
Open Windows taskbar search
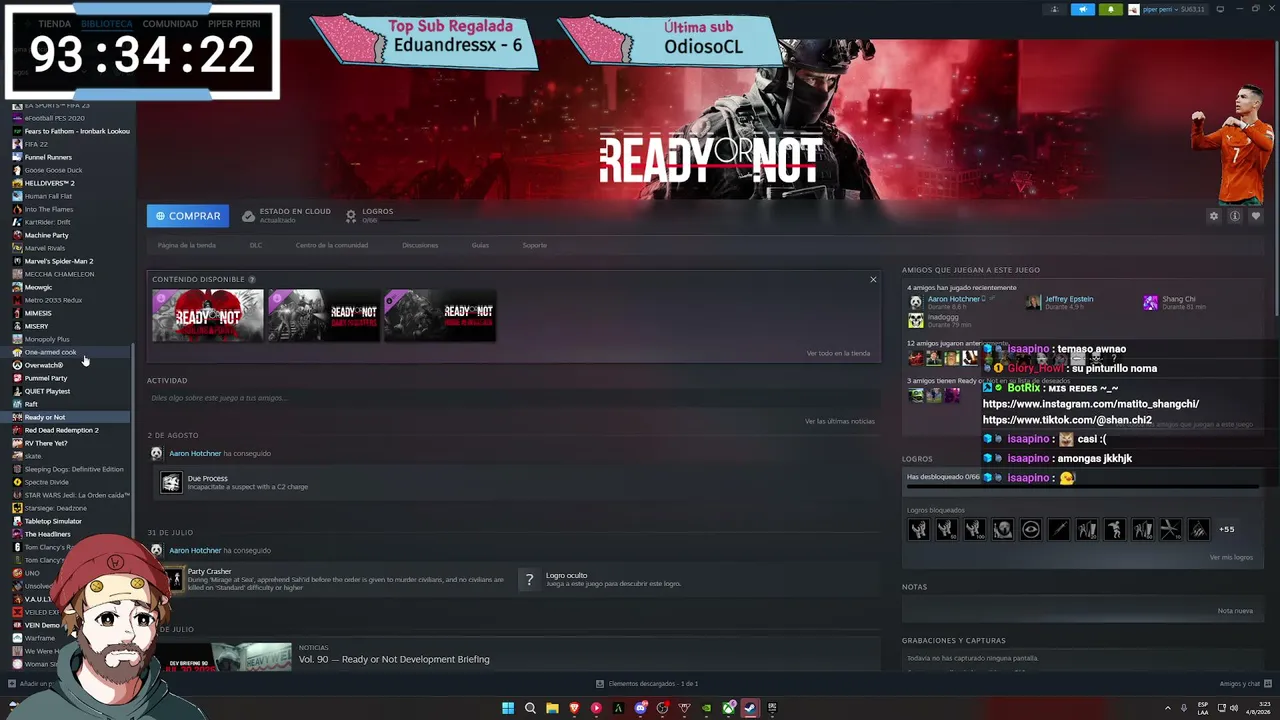pyautogui.click(x=530, y=708)
